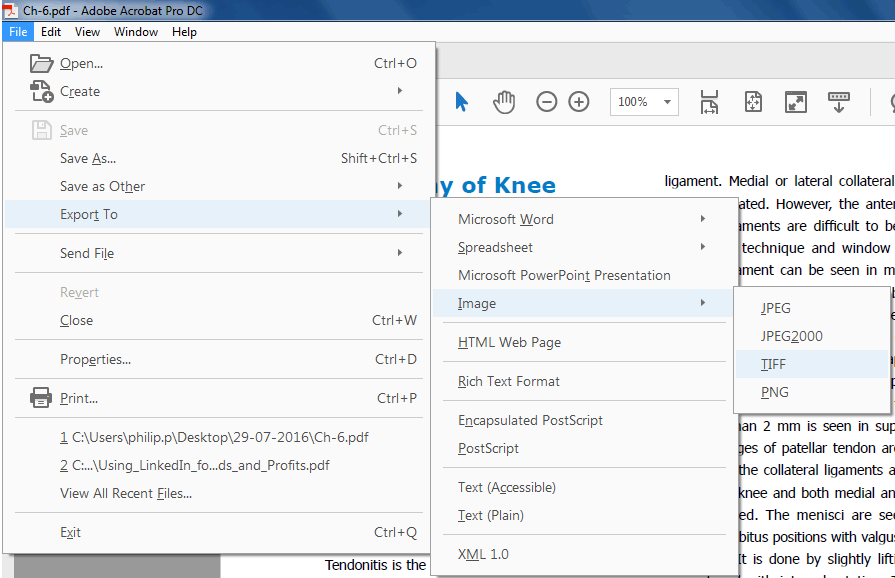Screen dimensions: 895x578
Task: Click the Image submenu arrow
Action: (703, 302)
